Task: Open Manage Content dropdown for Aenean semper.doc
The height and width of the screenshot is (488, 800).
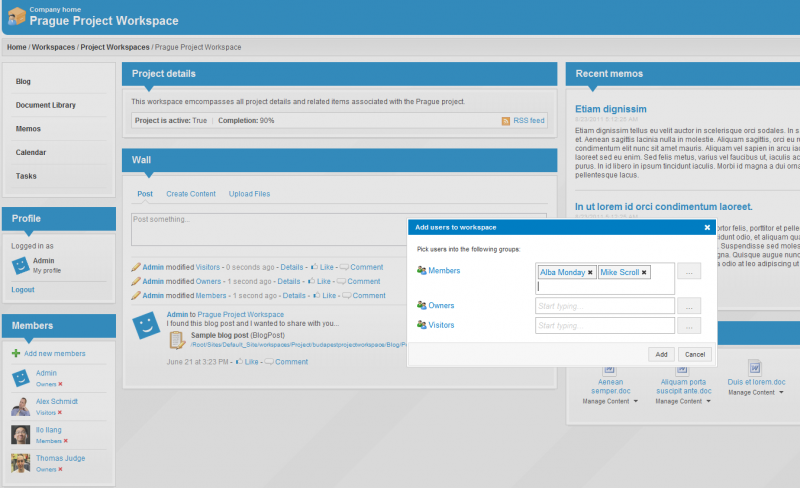Action: 610,402
